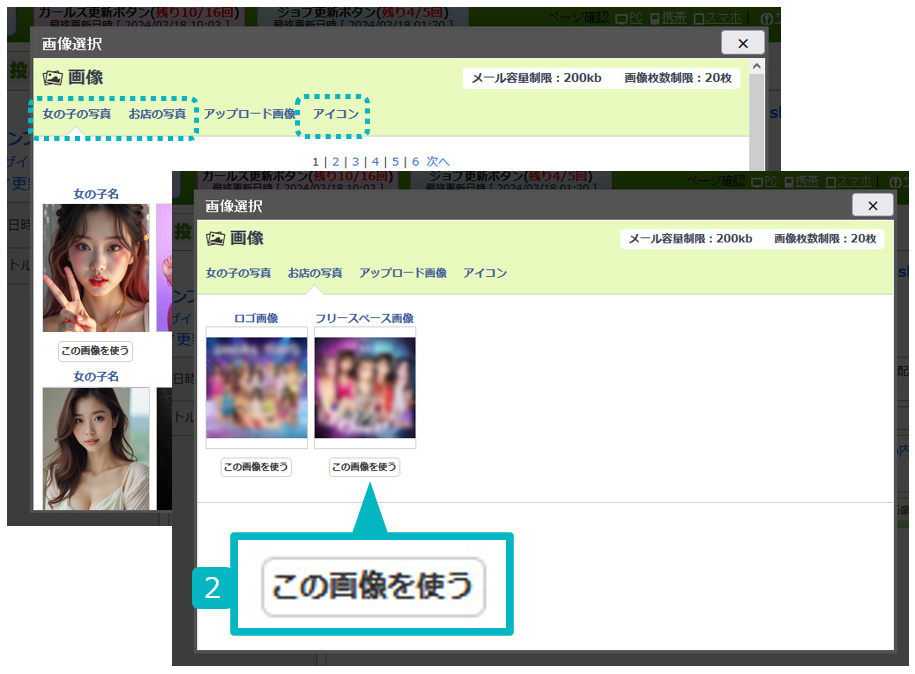Jump to page 6 in pagination
This screenshot has height=674, width=915.
click(415, 161)
